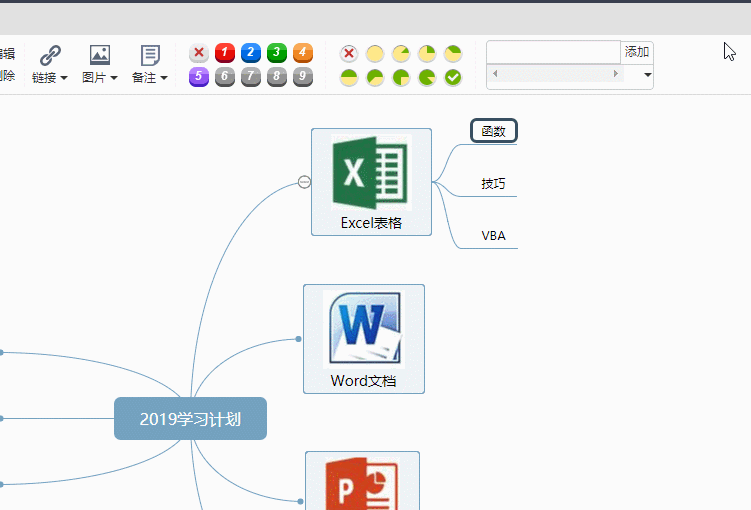Set priority 4 orange badge

pos(302,53)
